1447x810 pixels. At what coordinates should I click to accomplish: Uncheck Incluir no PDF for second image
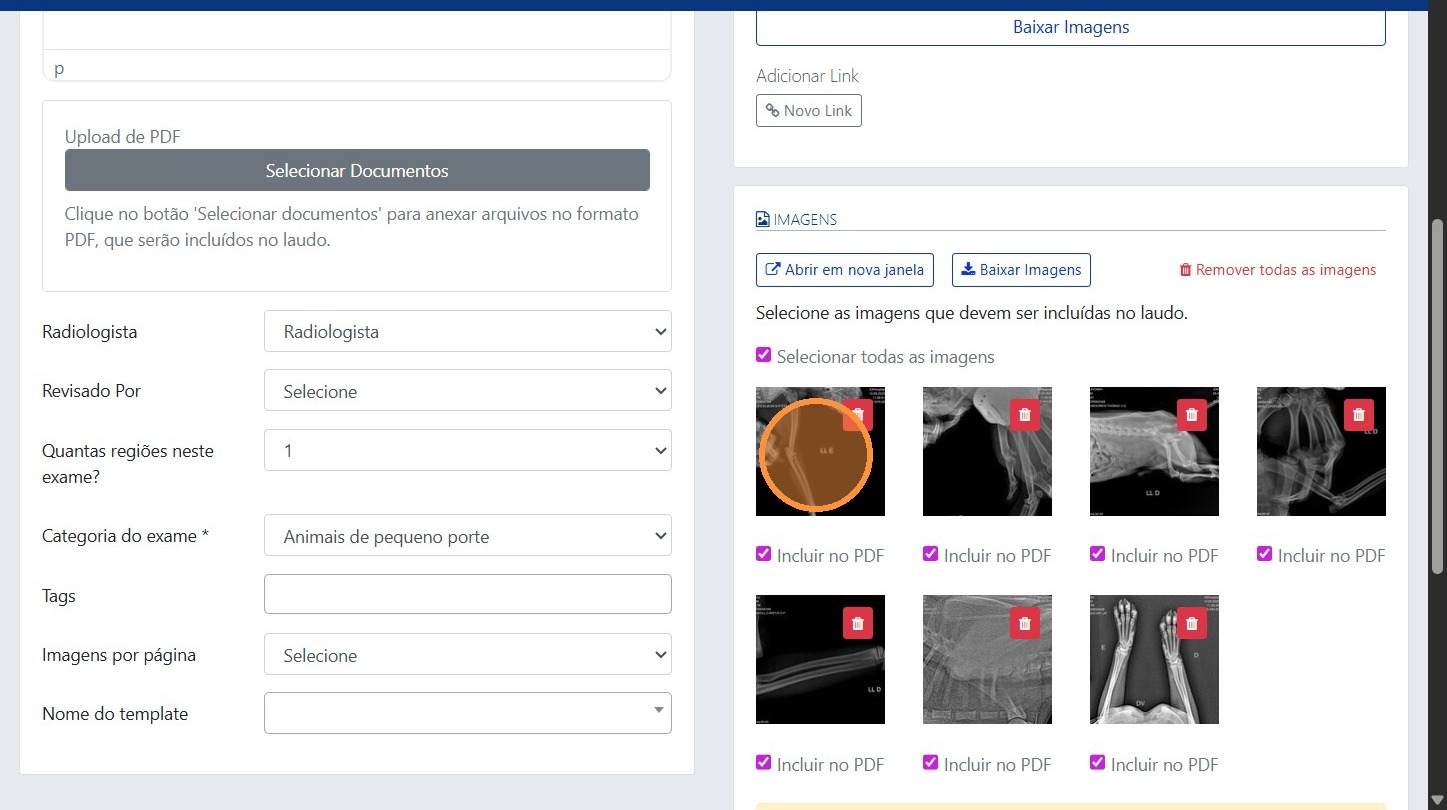coord(931,554)
